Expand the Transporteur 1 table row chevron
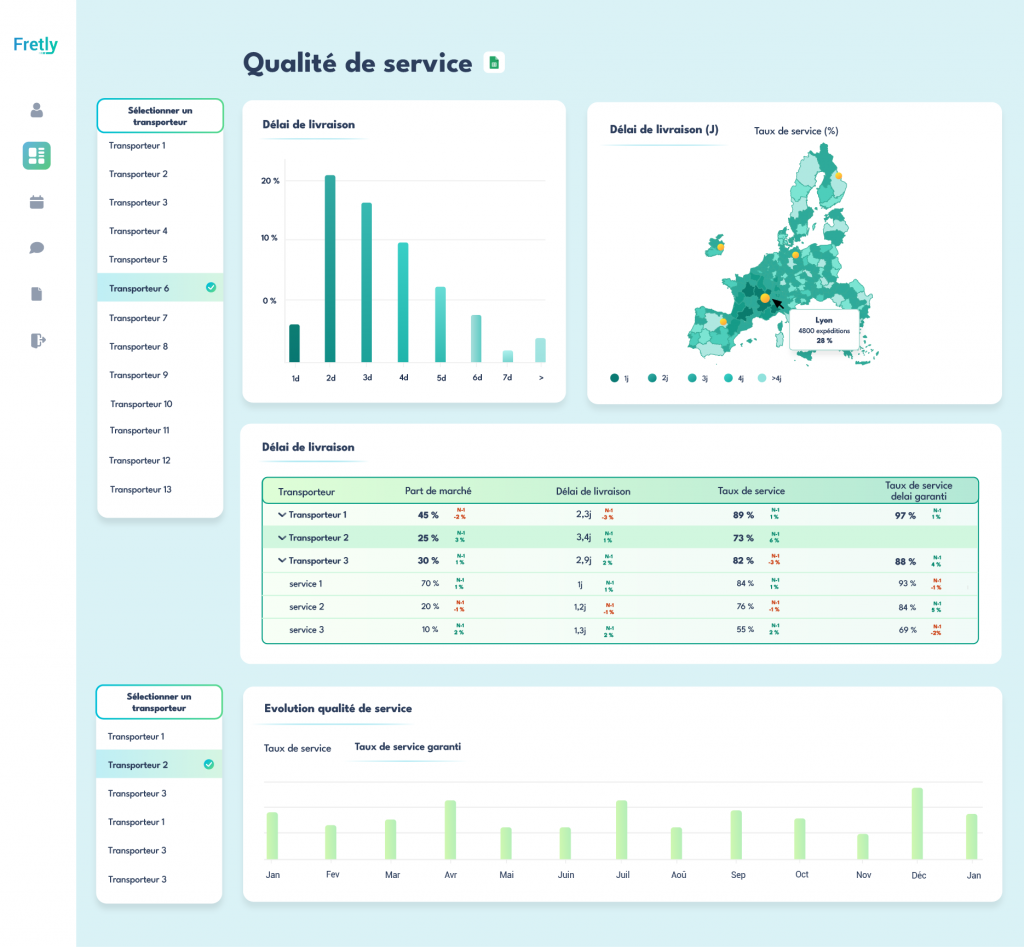Viewport: 1024px width, 947px height. pyautogui.click(x=282, y=515)
